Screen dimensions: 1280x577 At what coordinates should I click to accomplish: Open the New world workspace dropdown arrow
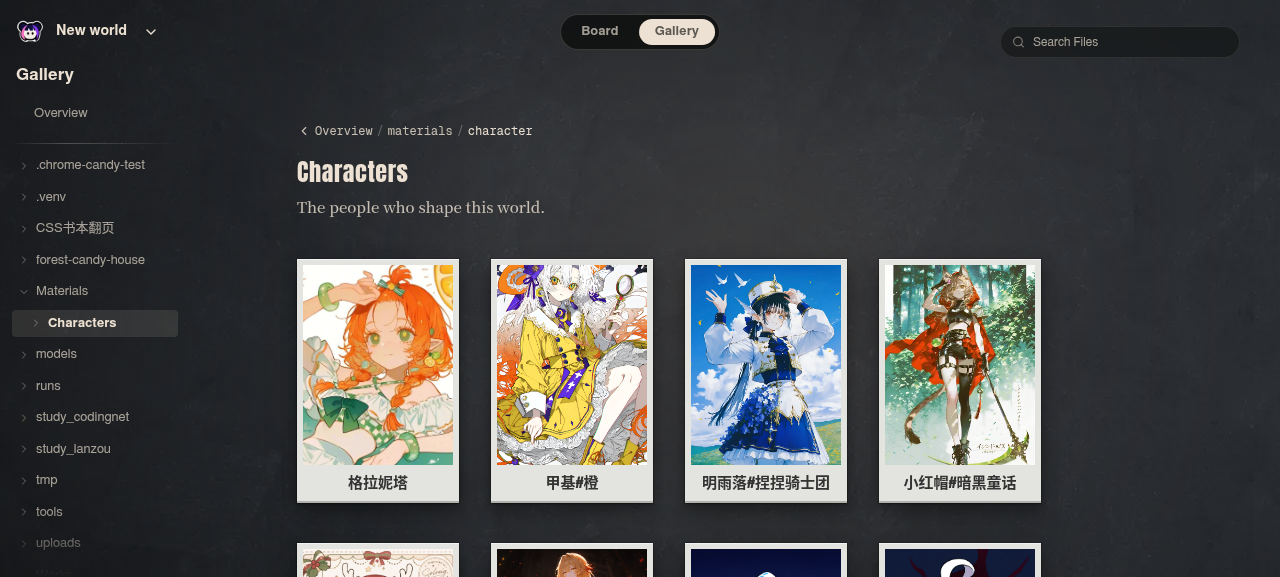(x=151, y=32)
